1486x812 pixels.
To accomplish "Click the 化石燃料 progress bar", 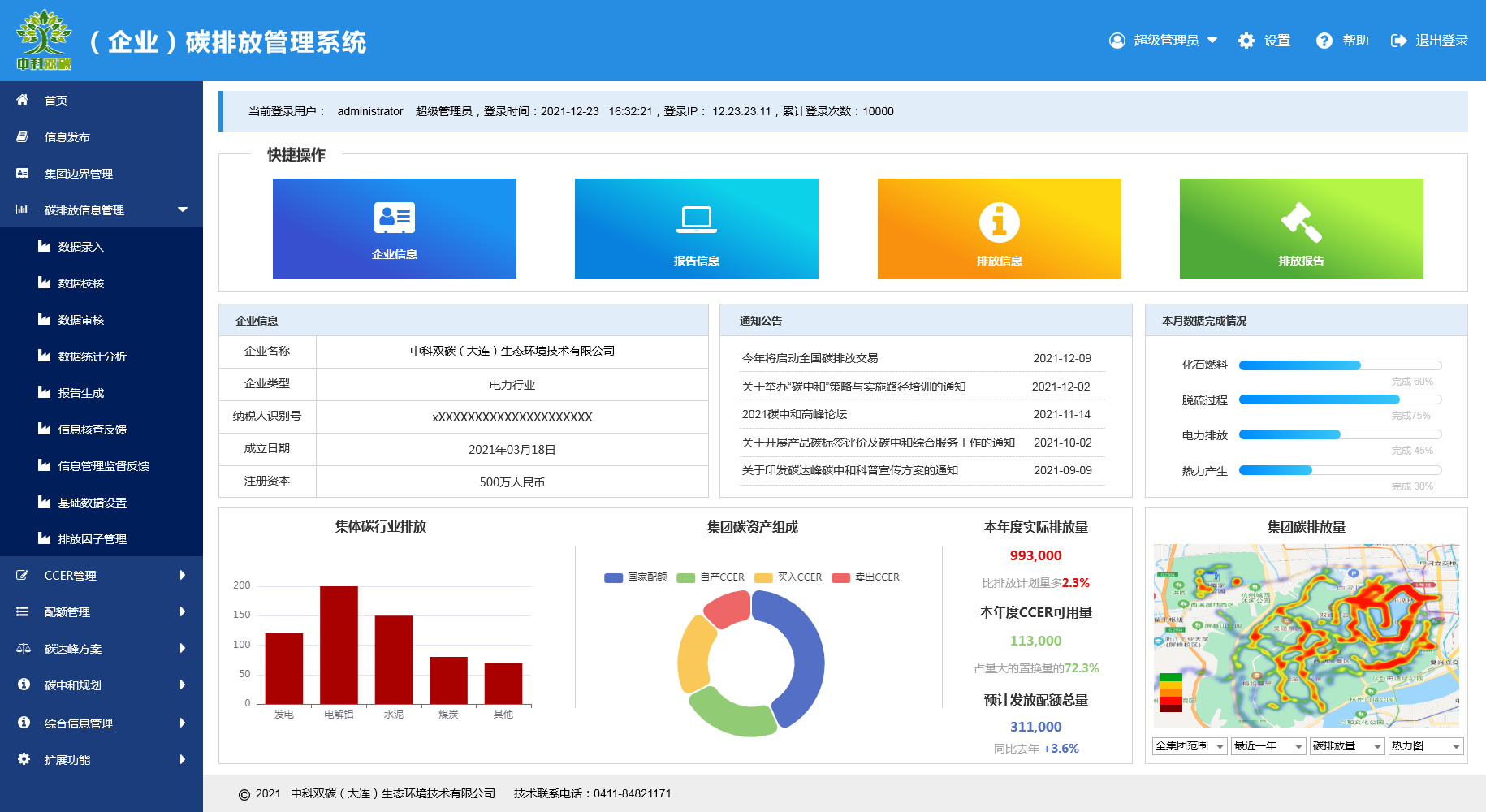I will point(1340,365).
